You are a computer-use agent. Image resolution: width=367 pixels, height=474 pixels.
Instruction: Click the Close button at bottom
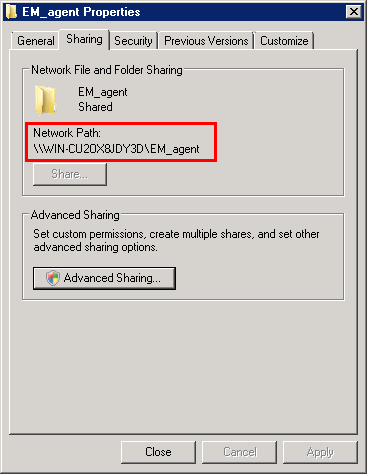tap(158, 452)
